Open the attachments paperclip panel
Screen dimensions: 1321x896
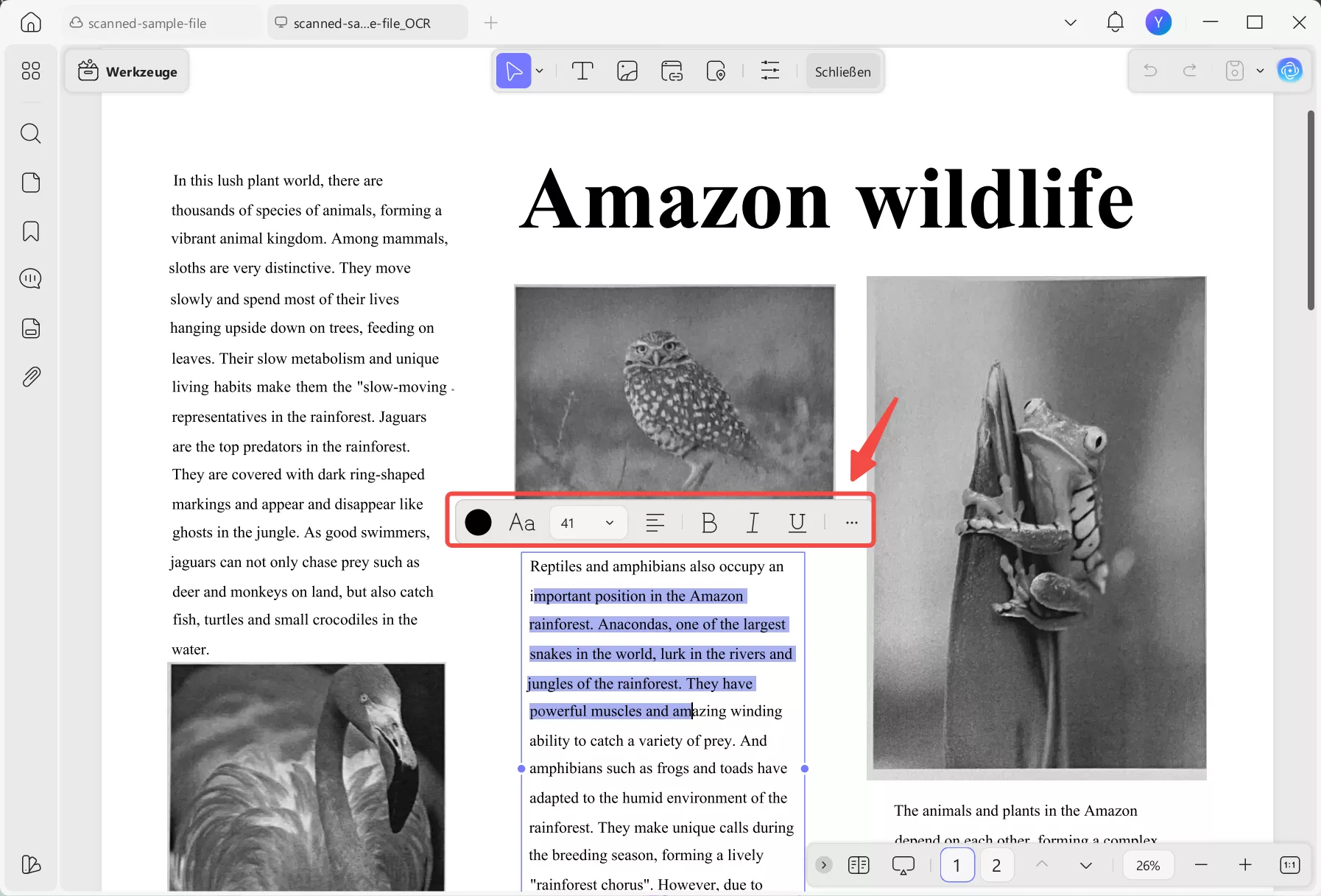[x=30, y=377]
